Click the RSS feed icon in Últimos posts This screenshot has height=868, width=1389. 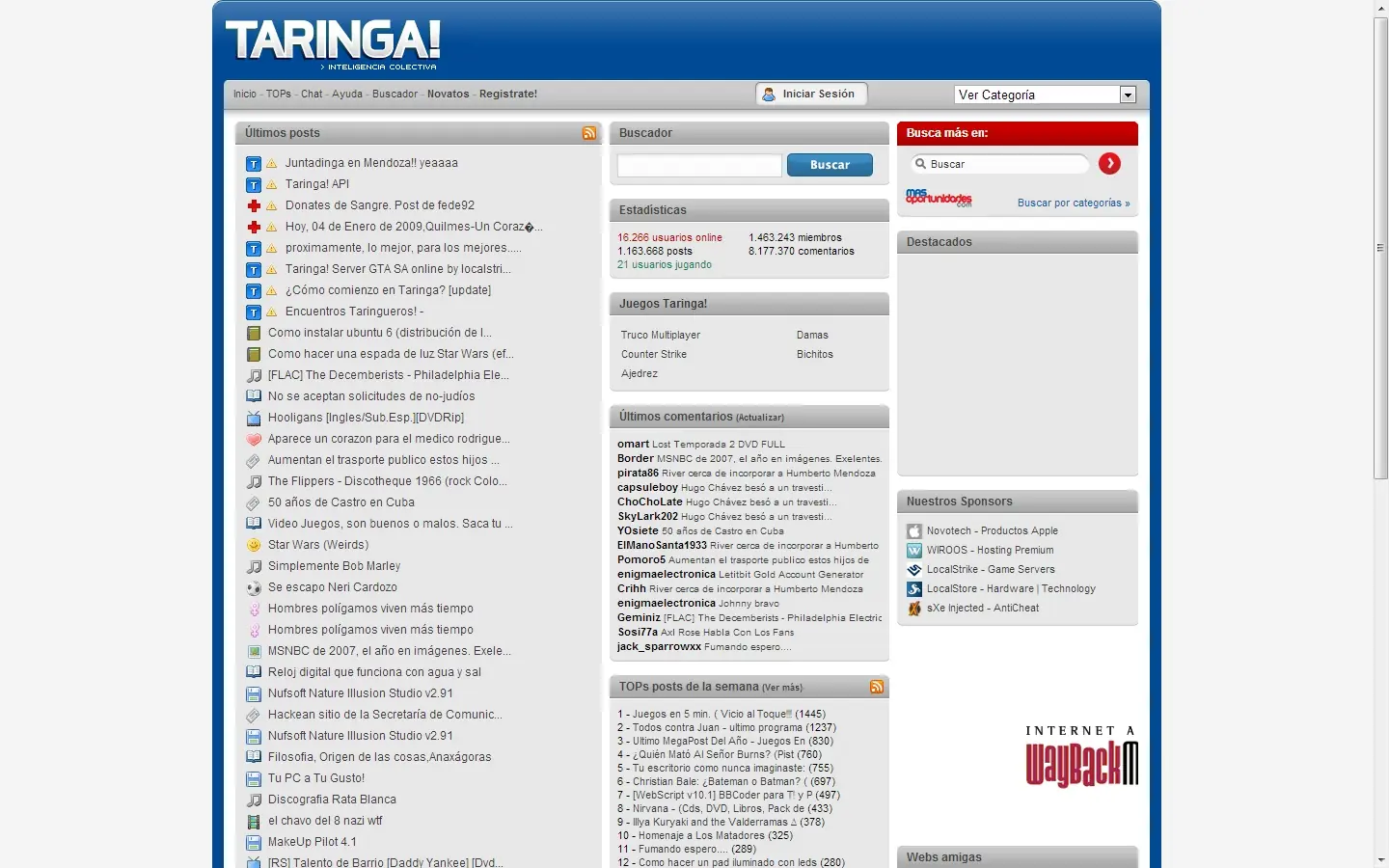(589, 133)
